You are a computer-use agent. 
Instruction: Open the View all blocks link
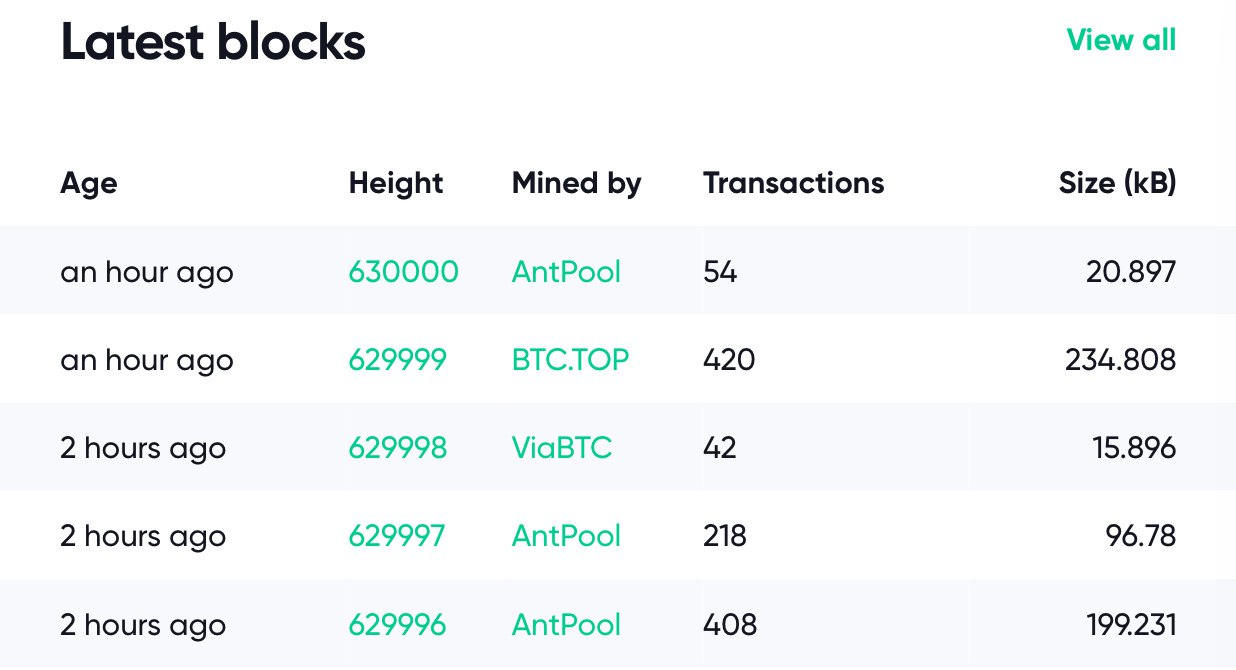1121,40
